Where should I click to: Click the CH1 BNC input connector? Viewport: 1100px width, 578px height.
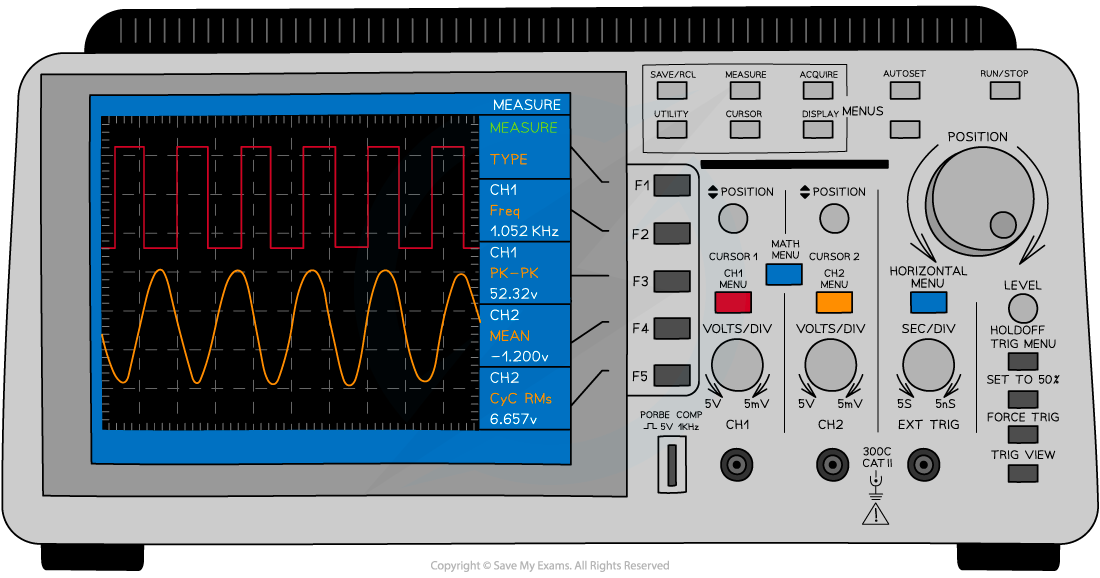point(738,464)
